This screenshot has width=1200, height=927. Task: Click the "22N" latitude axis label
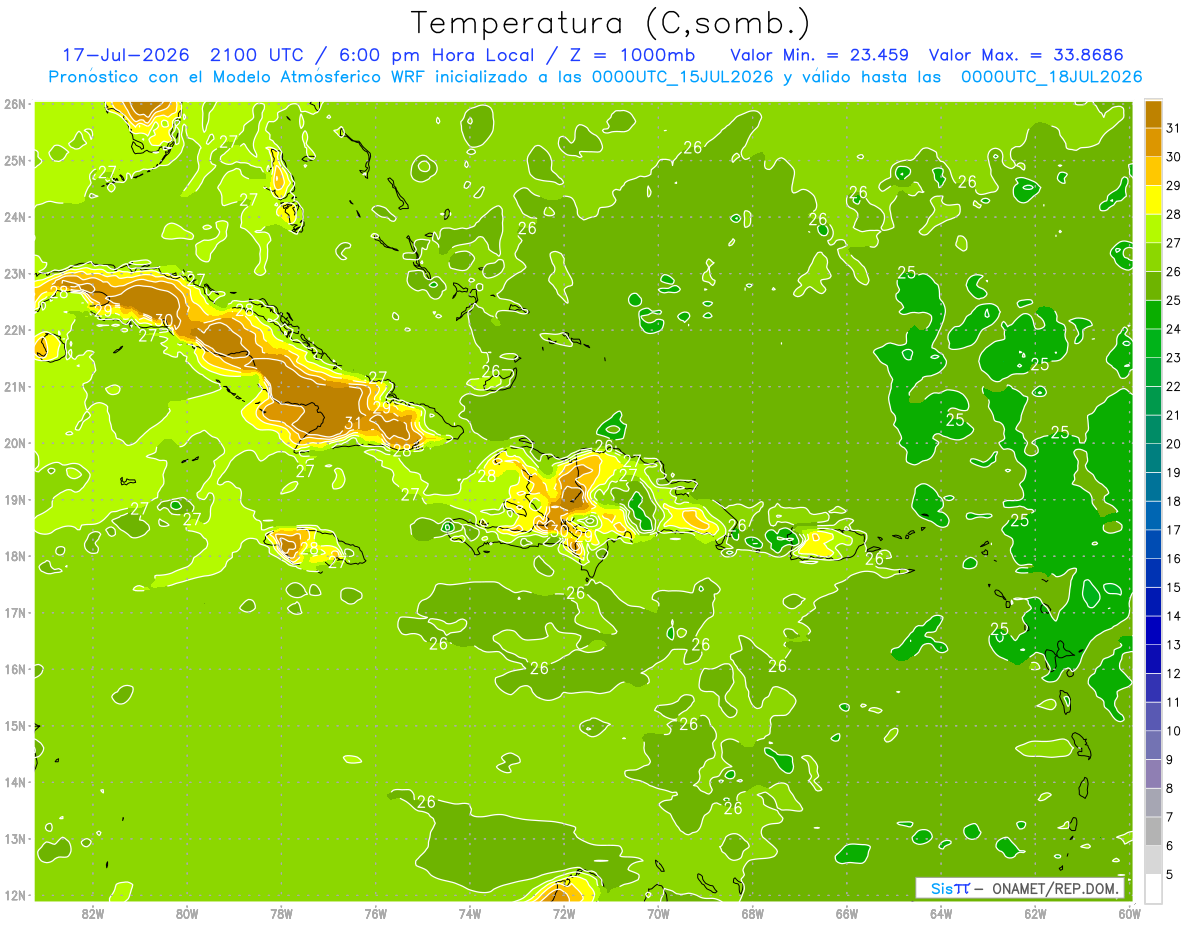point(15,330)
